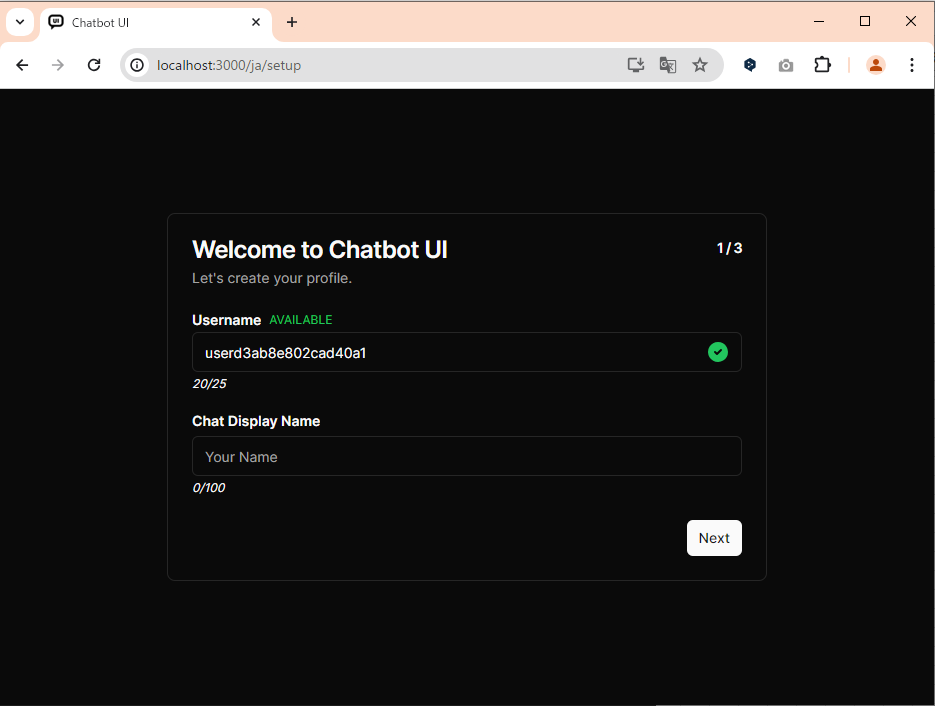Image resolution: width=935 pixels, height=706 pixels.
Task: Open the browser profile avatar
Action: coord(876,64)
